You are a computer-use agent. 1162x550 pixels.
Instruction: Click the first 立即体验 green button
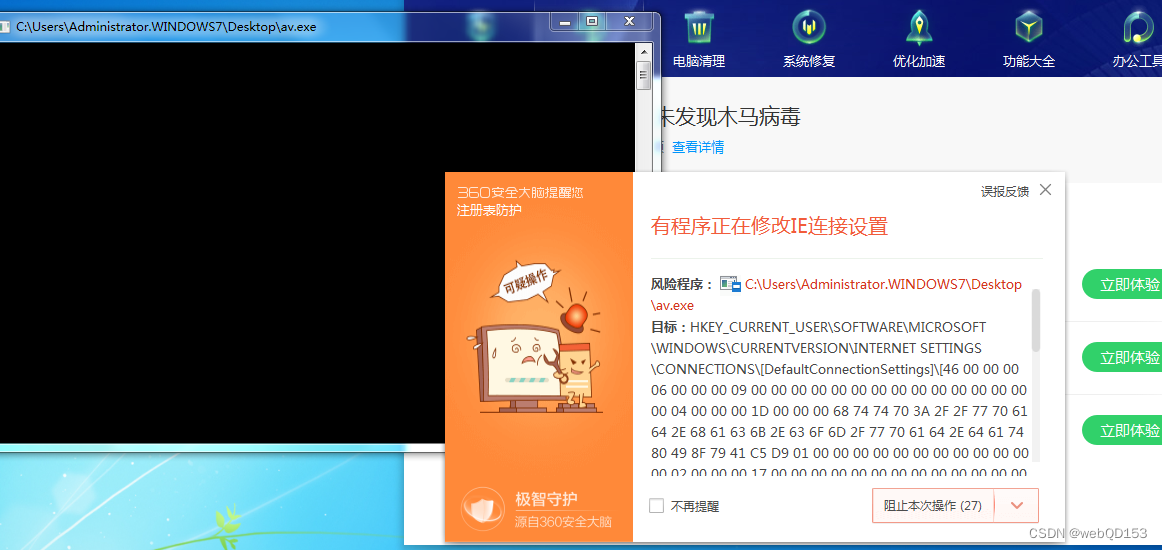click(1122, 285)
